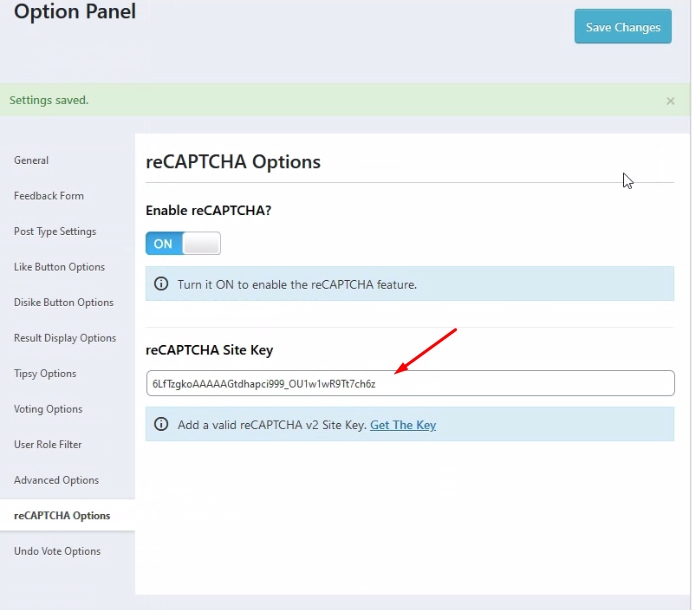Open Post Type Settings tab

pyautogui.click(x=55, y=231)
